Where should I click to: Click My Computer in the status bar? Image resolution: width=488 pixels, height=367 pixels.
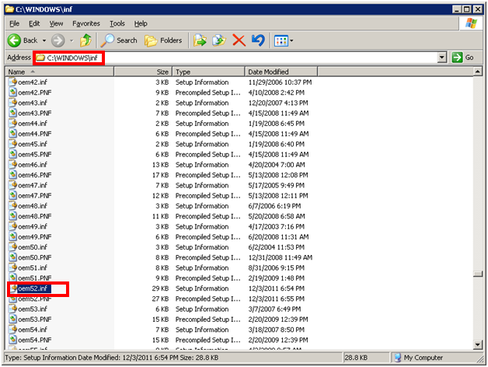tap(419, 358)
